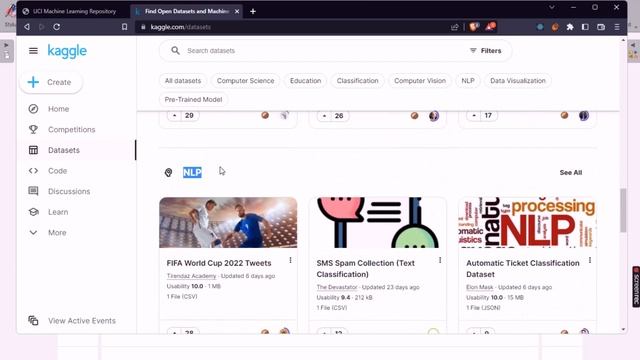640x360 pixels.
Task: Click the Learn graduation cap icon
Action: click(33, 212)
